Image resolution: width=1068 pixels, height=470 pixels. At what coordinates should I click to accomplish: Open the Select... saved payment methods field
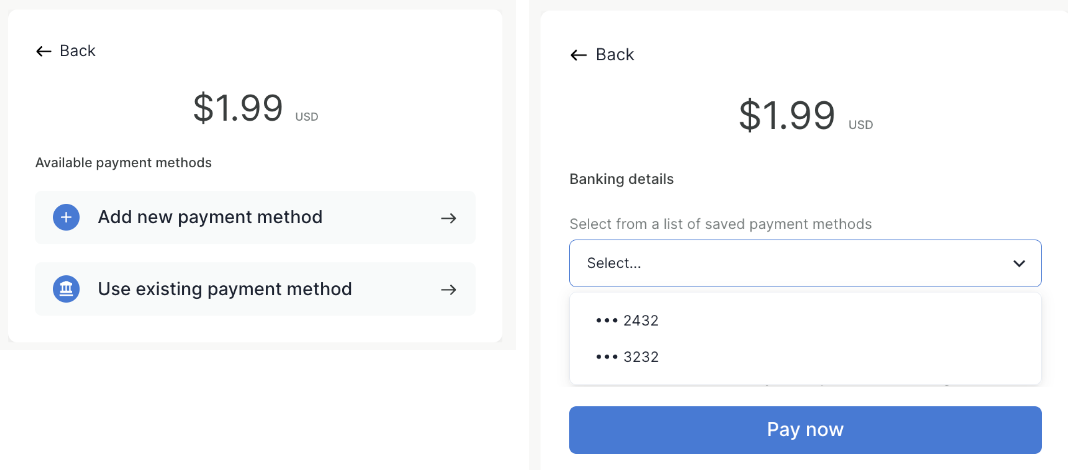click(790, 264)
